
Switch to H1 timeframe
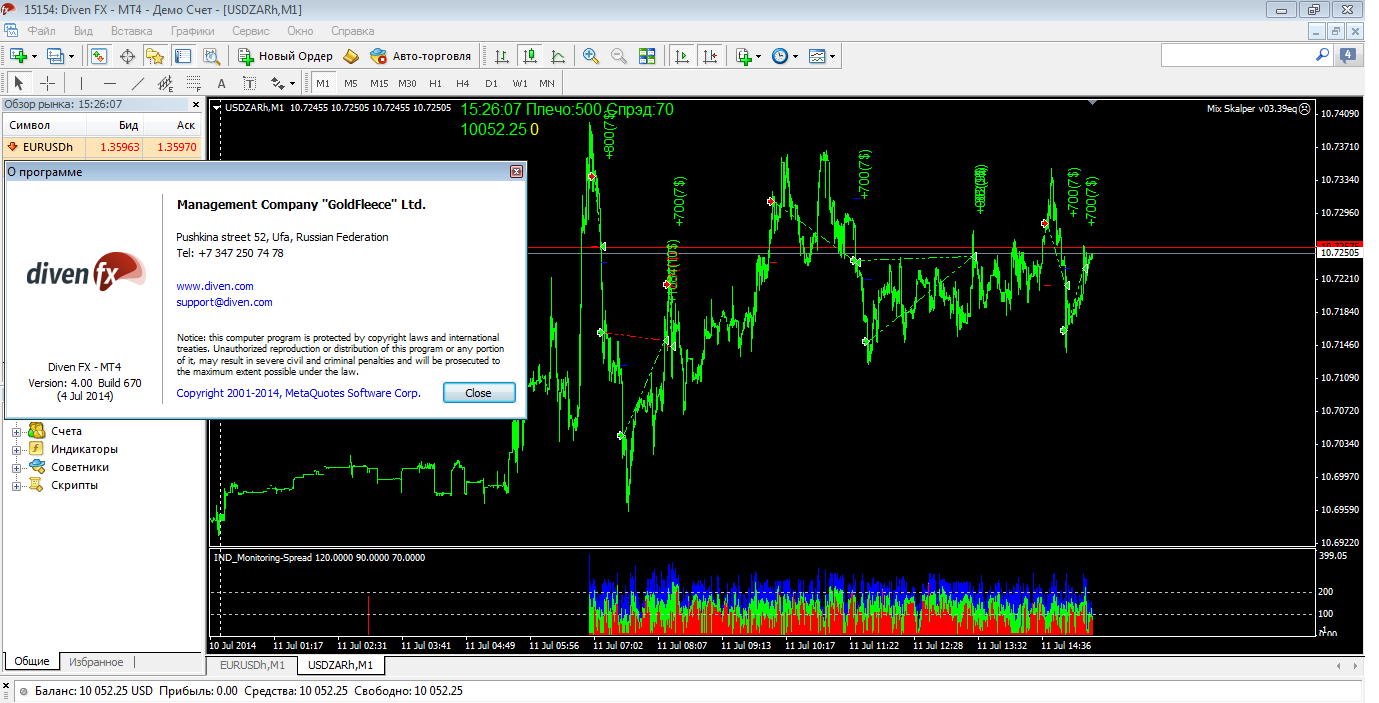435,83
